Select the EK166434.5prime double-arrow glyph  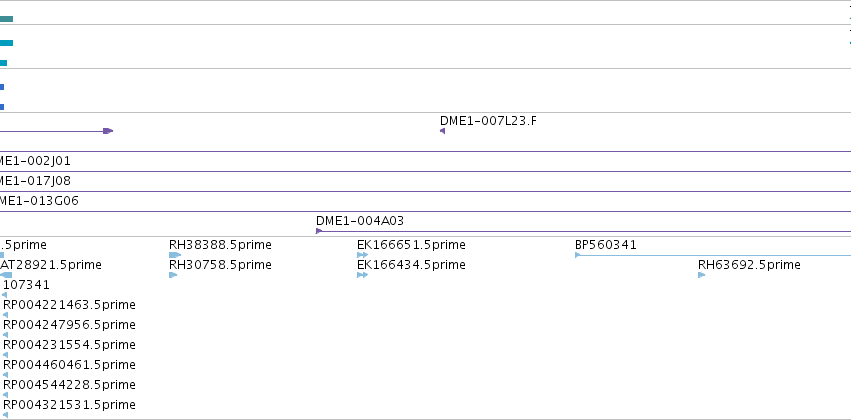tap(363, 275)
